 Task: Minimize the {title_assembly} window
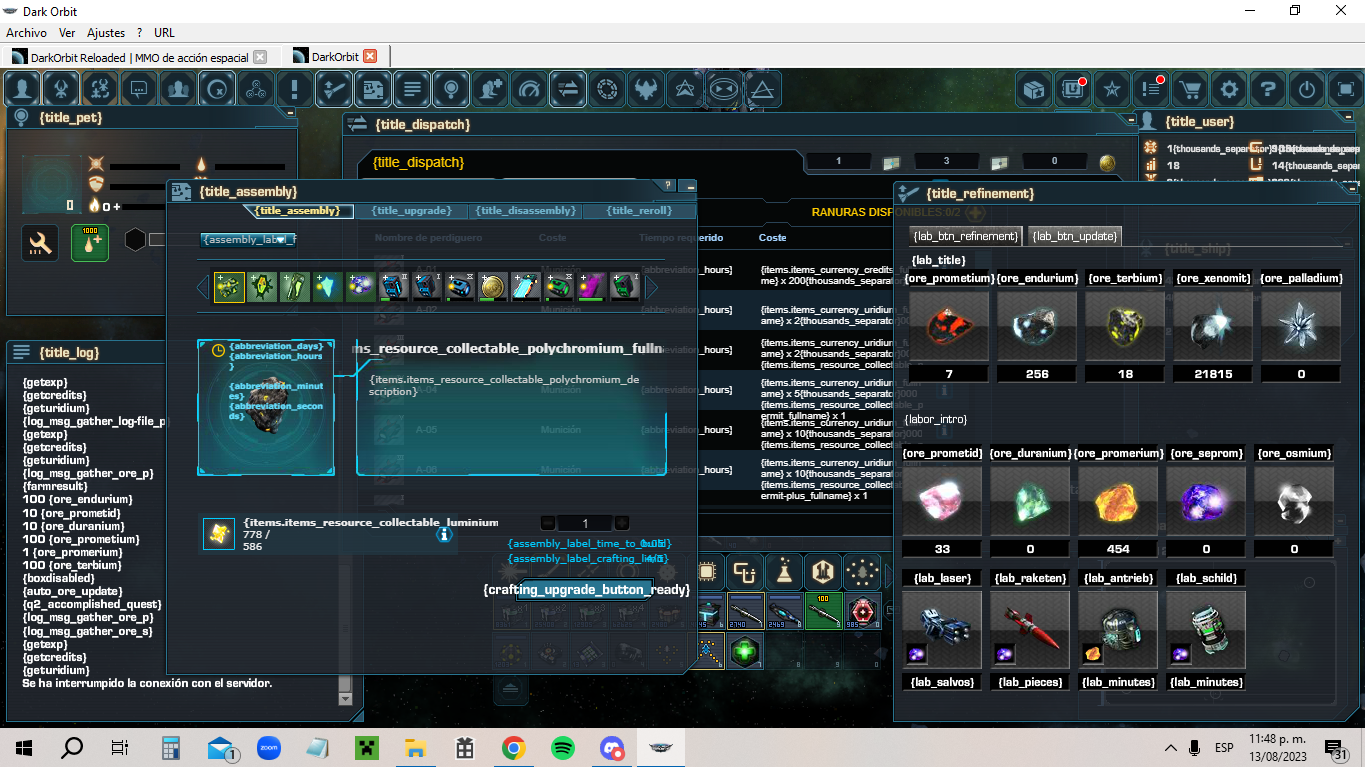[x=688, y=186]
